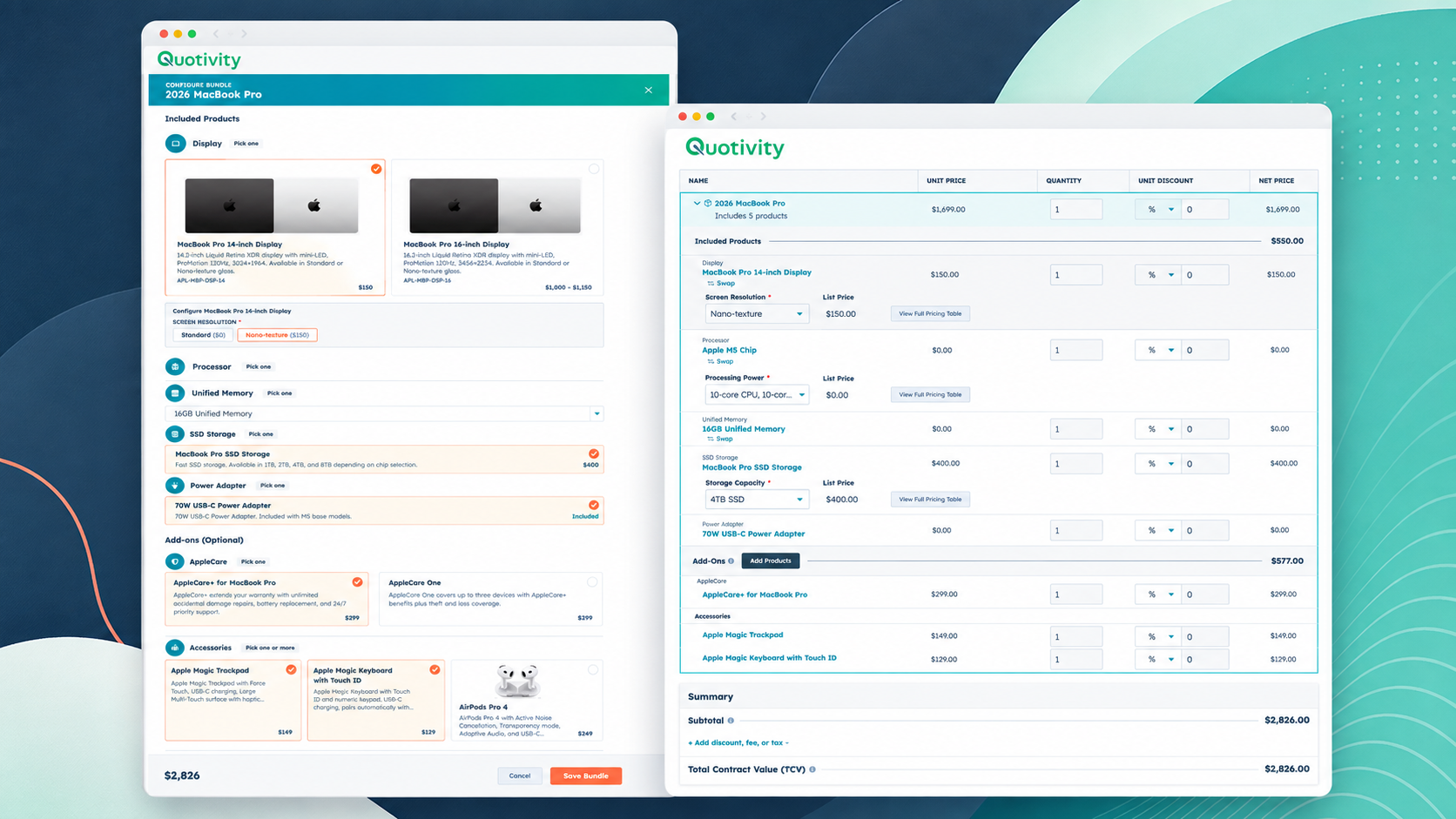View Full Pricing Table for Processing Power
The width and height of the screenshot is (1456, 819).
pos(930,394)
